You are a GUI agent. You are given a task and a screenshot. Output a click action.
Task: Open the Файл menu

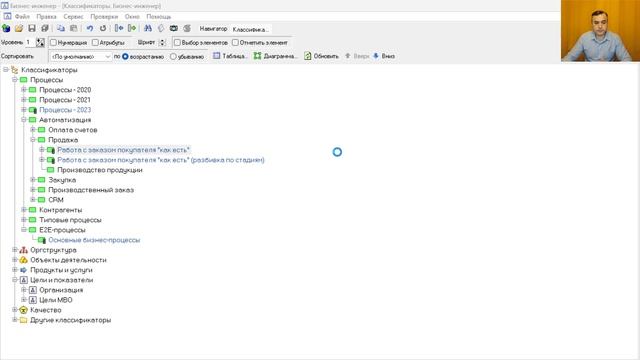point(22,17)
